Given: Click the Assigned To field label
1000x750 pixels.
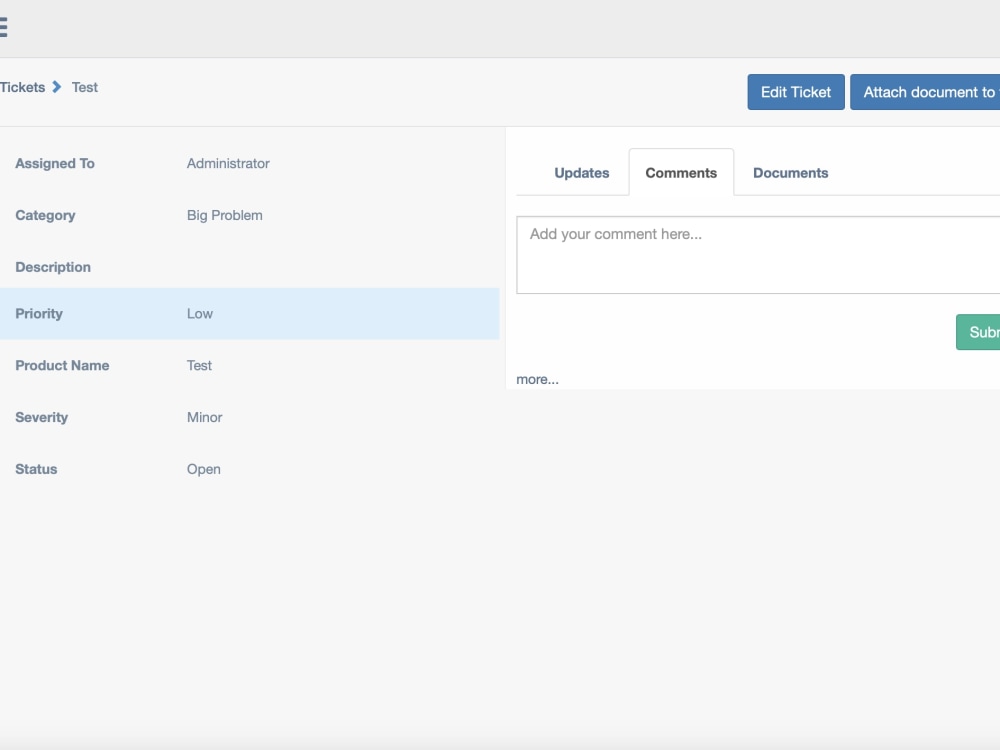Looking at the screenshot, I should [x=54, y=163].
